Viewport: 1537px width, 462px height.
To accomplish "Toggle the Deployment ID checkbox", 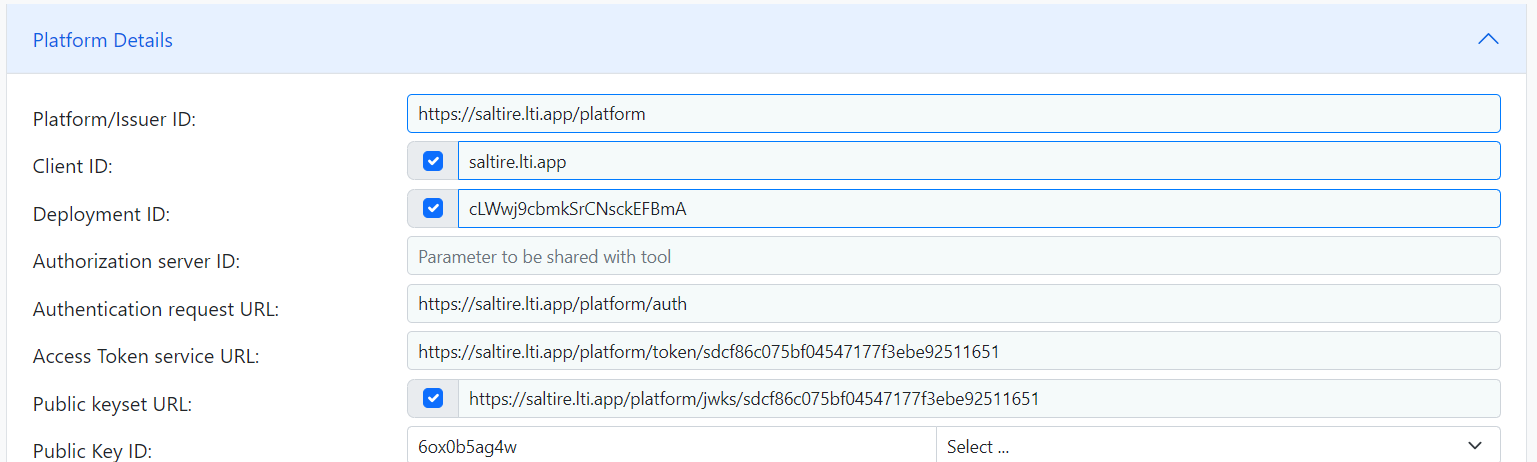I will tap(433, 209).
